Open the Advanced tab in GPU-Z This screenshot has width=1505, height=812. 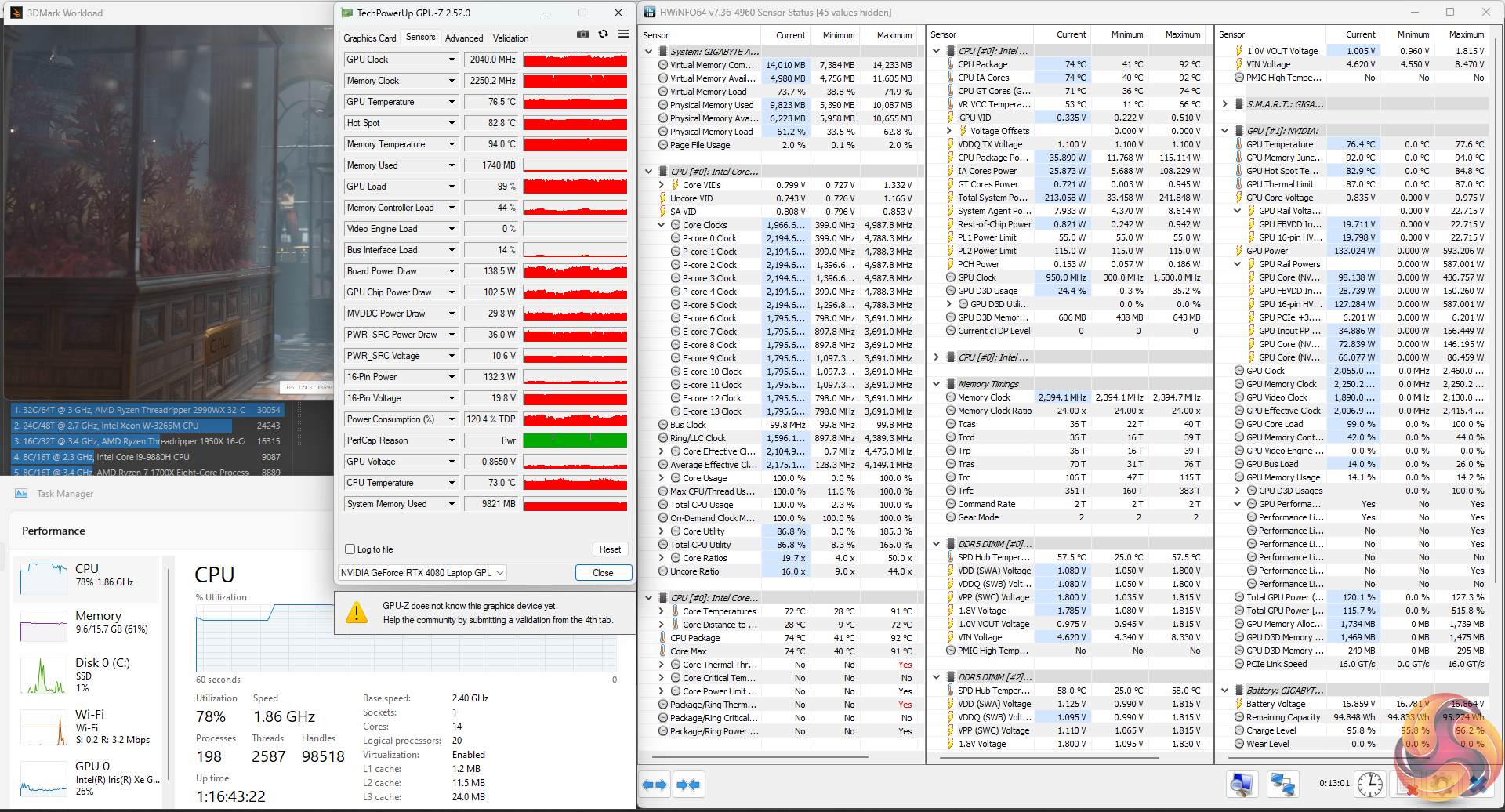(x=464, y=38)
